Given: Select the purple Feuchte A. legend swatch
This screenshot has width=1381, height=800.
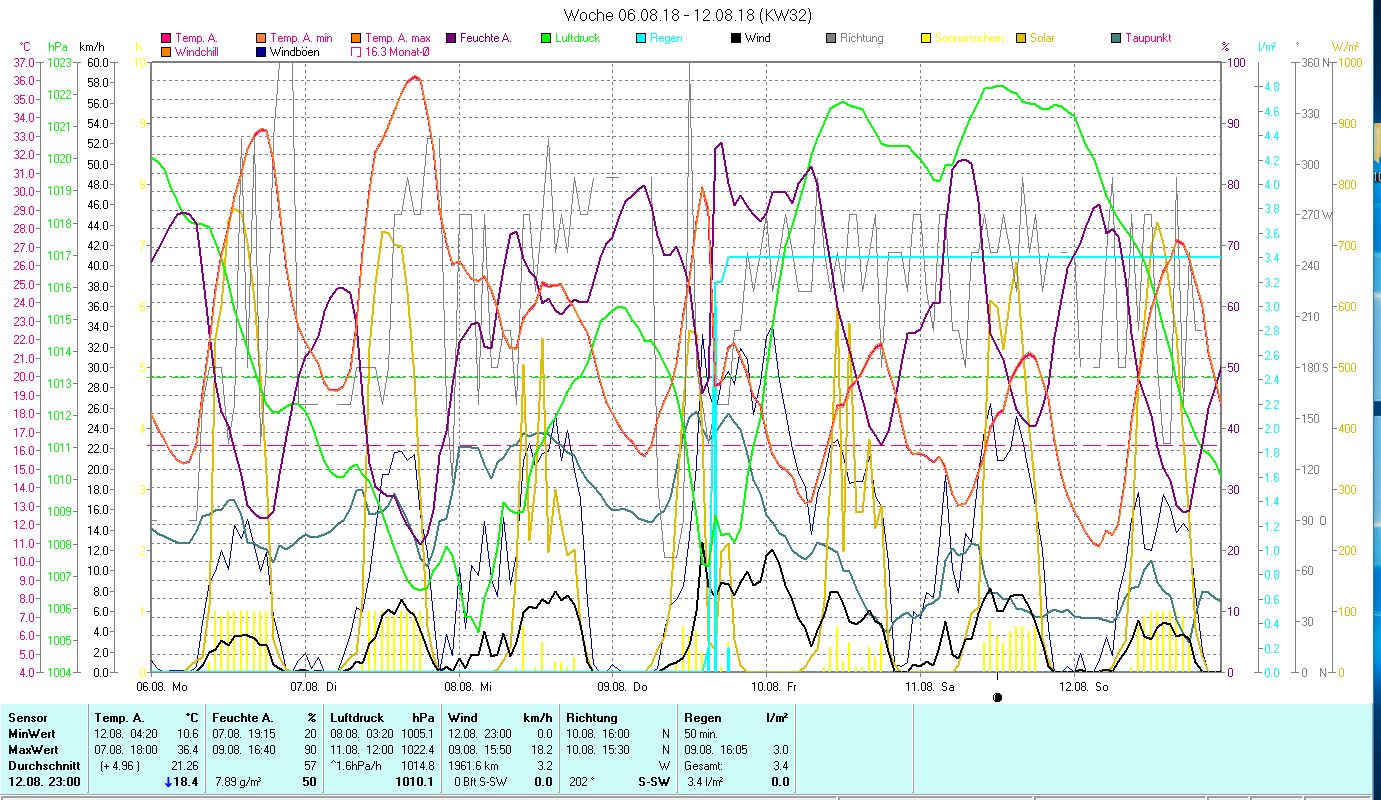Looking at the screenshot, I should pos(450,39).
